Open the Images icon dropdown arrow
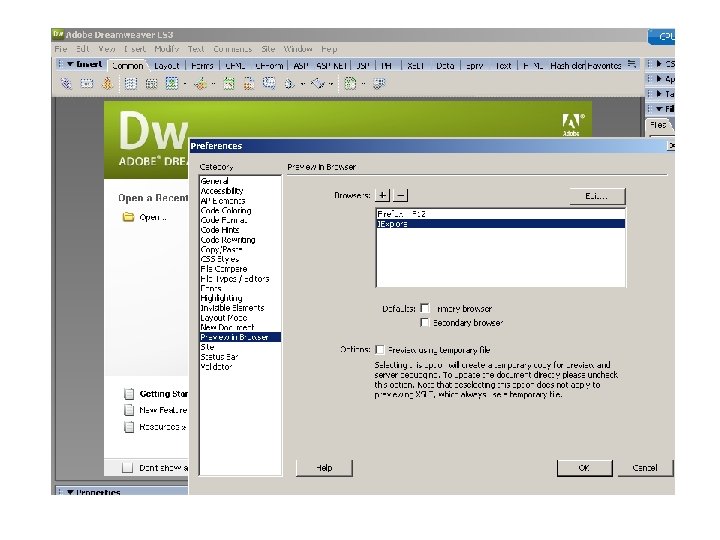720x540 pixels. 185,84
